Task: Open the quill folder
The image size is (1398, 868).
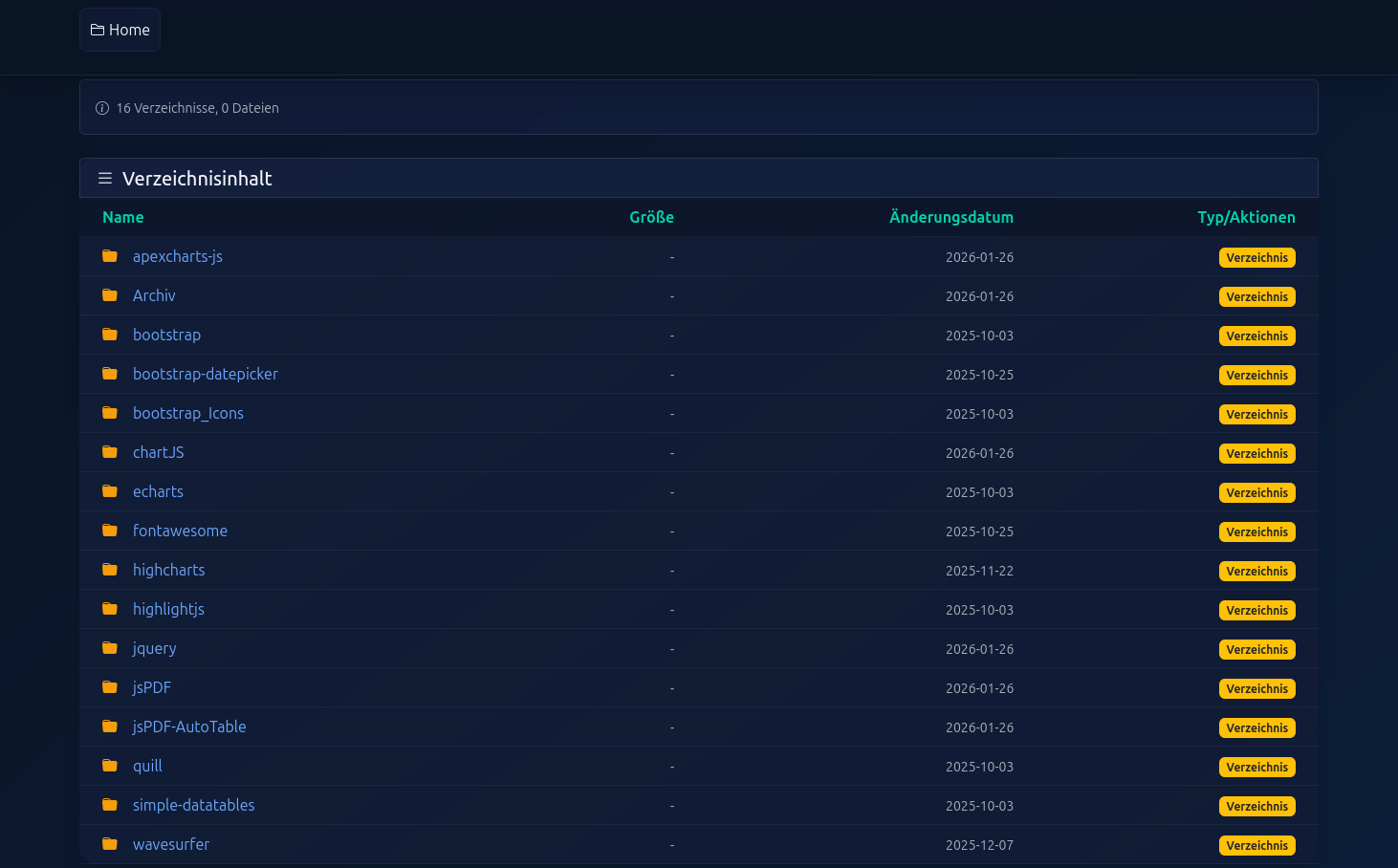Action: point(147,766)
